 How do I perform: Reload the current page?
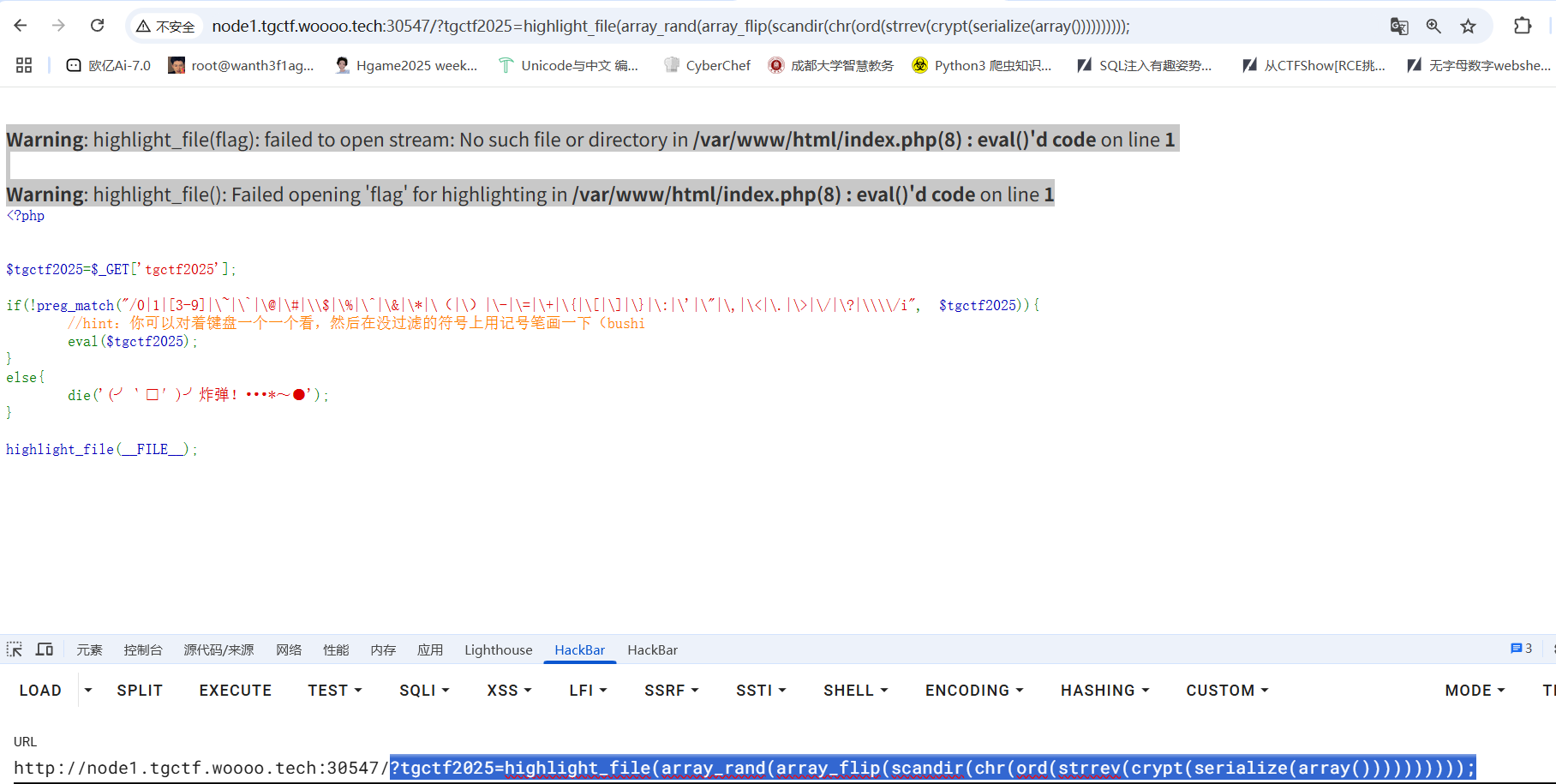(98, 26)
